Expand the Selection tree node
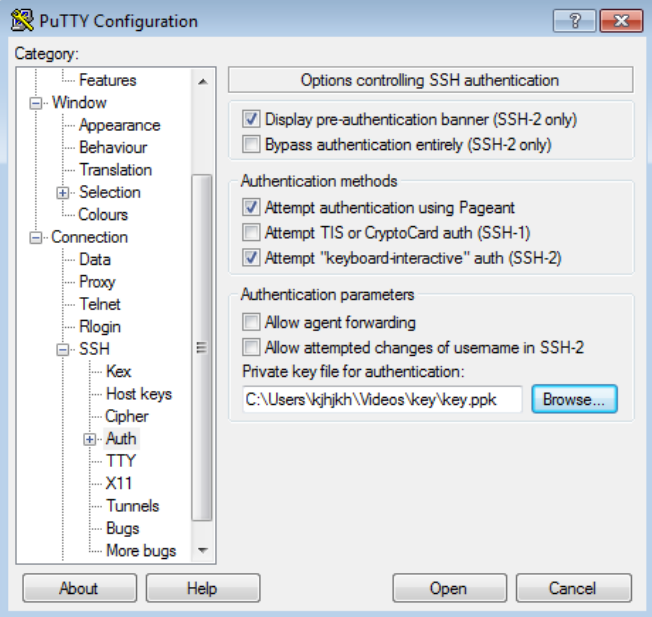Image resolution: width=652 pixels, height=617 pixels. [x=63, y=193]
